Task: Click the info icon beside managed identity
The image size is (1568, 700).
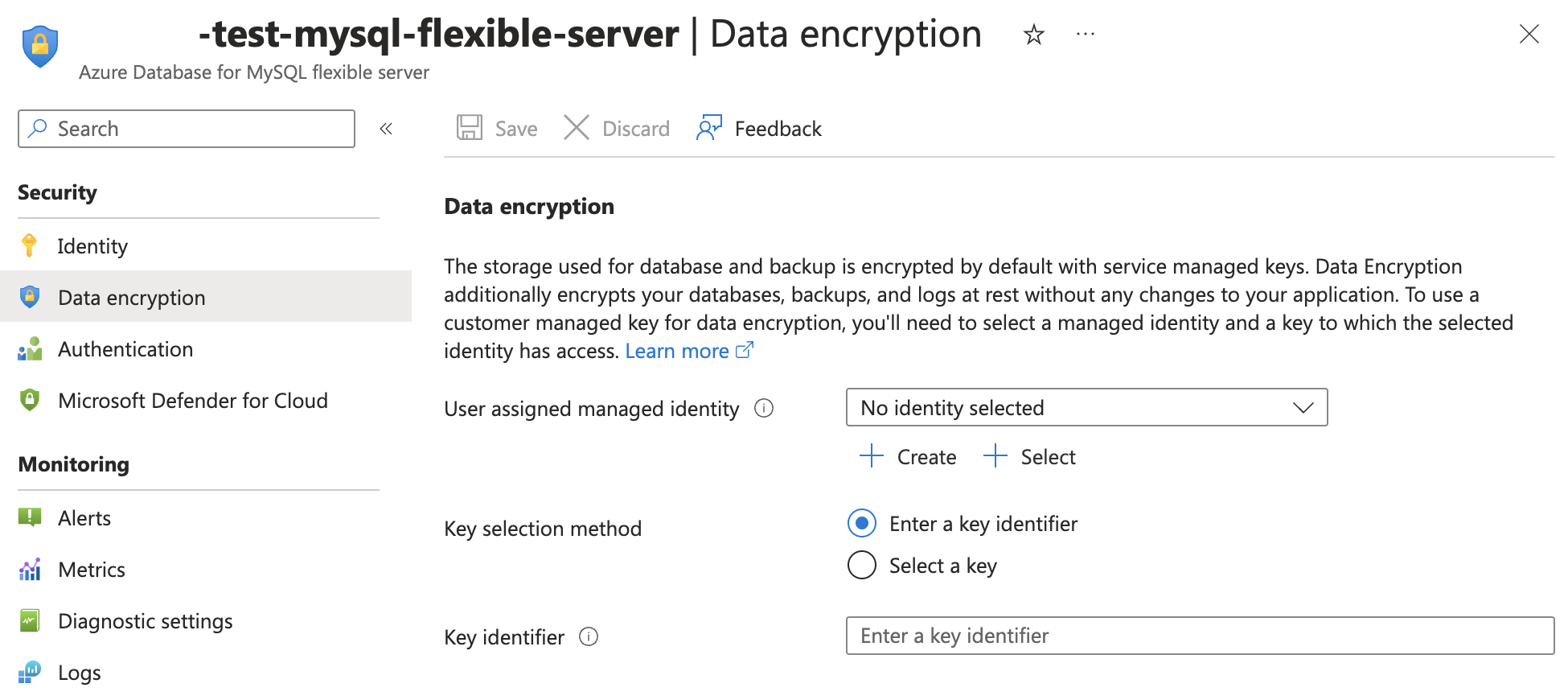Action: (764, 409)
